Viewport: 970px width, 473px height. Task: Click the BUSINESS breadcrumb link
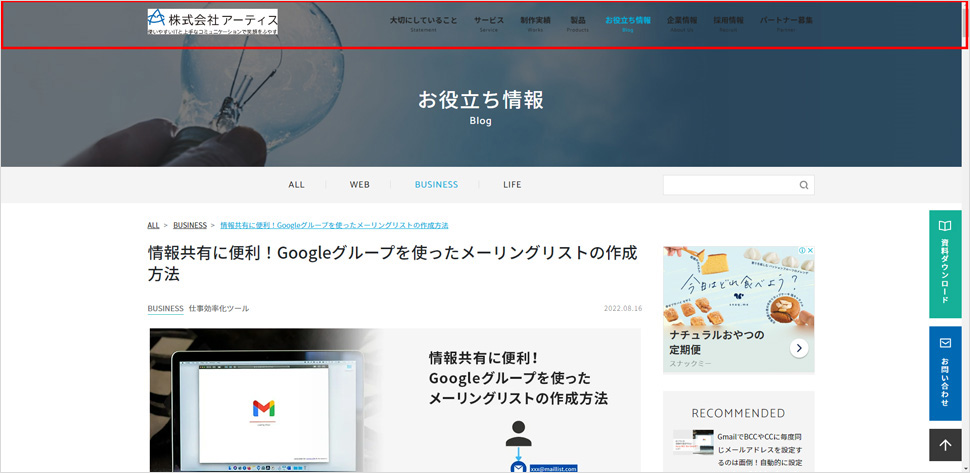tap(190, 225)
